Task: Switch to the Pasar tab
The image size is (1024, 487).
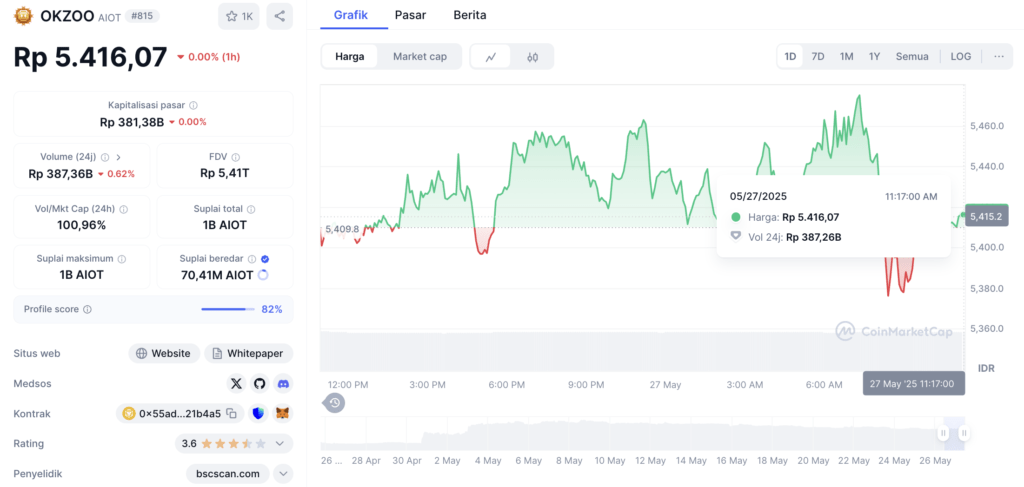Action: point(411,15)
